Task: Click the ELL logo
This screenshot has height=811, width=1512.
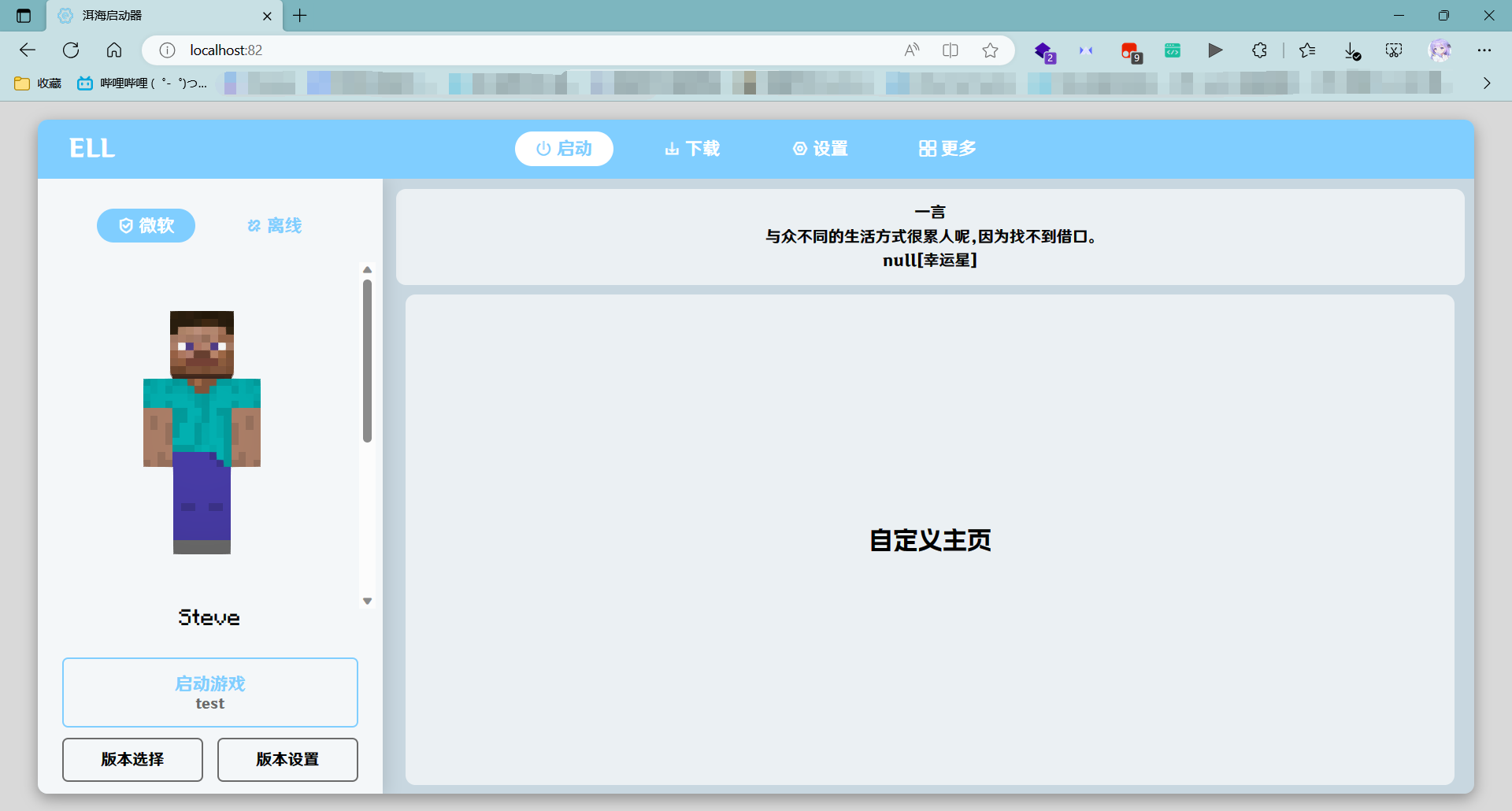Action: tap(92, 148)
